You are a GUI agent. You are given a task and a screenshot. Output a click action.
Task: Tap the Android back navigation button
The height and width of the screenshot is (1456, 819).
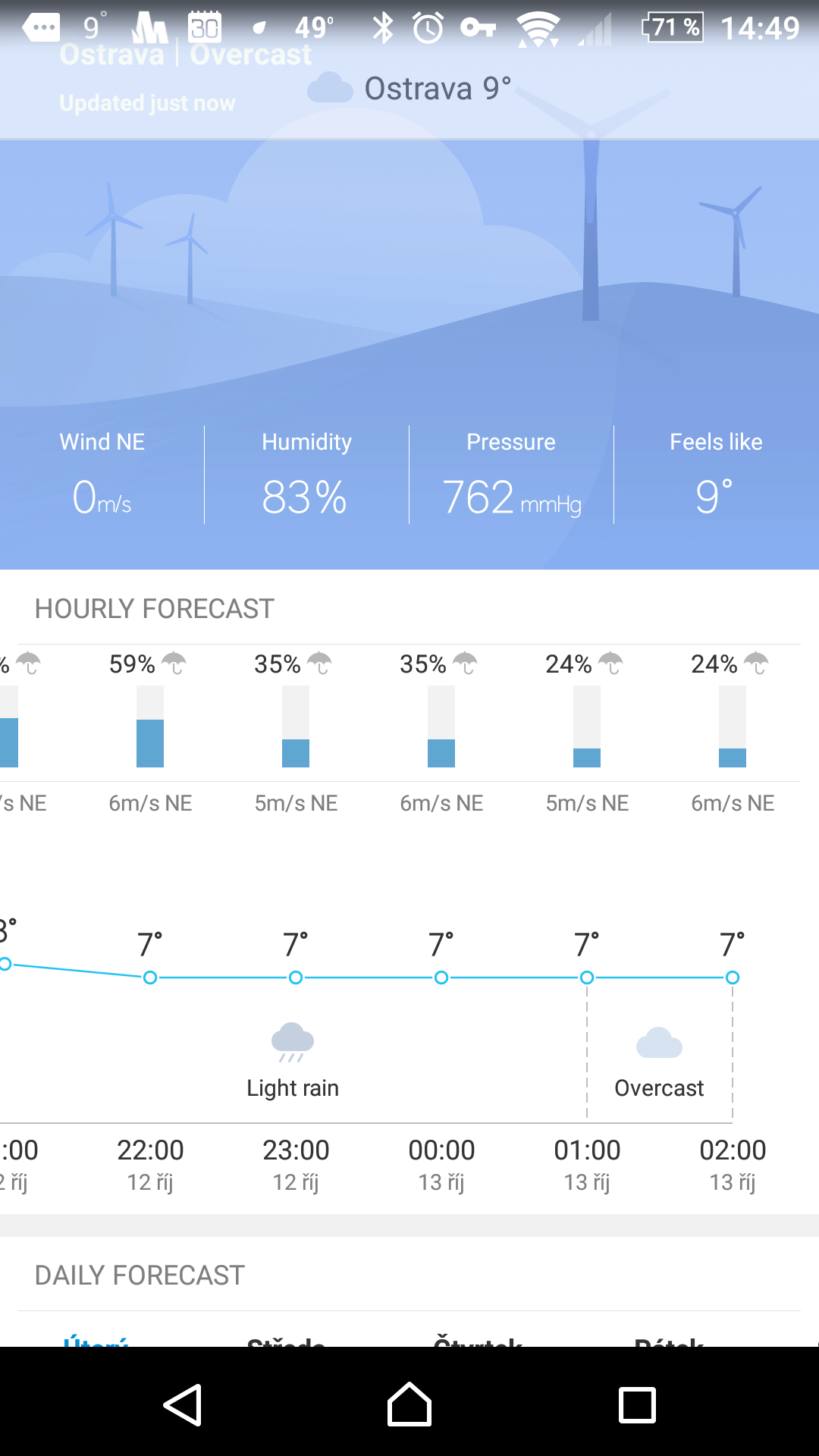pos(183,1405)
